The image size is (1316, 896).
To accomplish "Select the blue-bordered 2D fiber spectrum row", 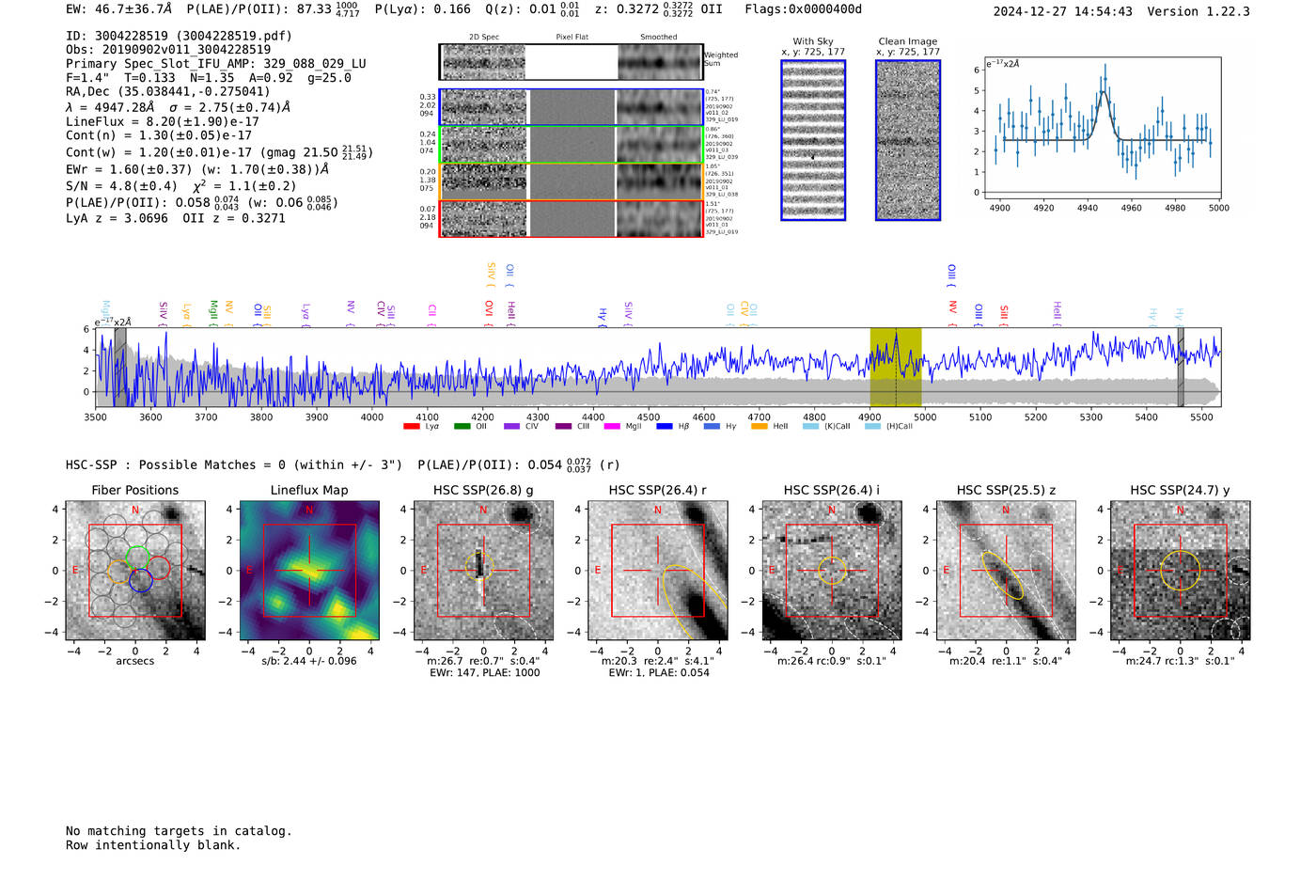I will (x=571, y=107).
